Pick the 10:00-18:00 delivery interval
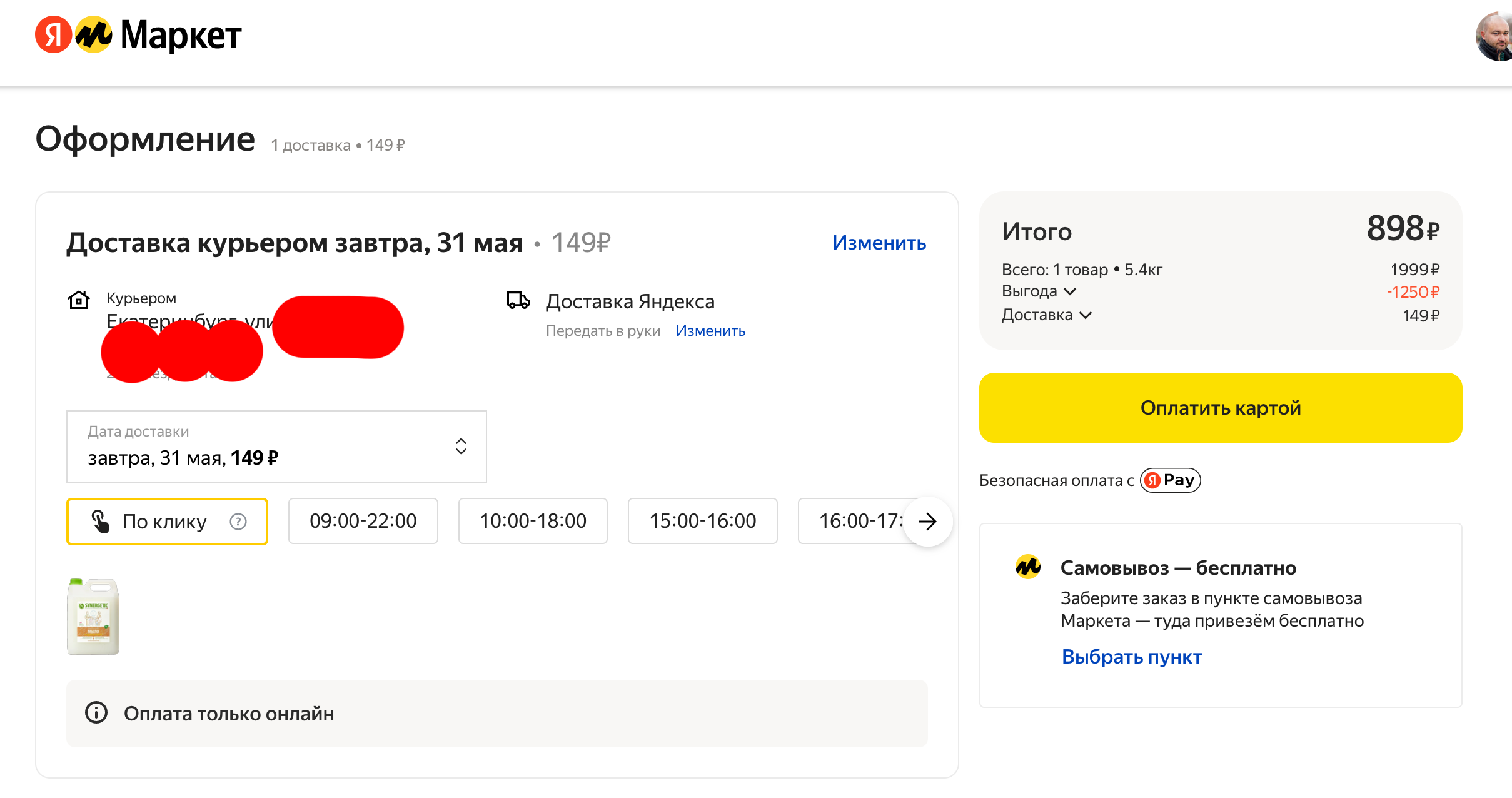Screen dimensions: 1512x798 pyautogui.click(x=533, y=521)
